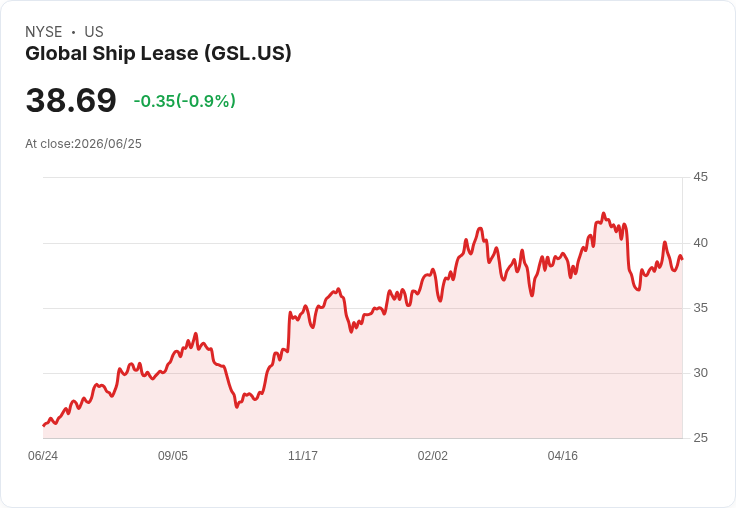The height and width of the screenshot is (508, 736).
Task: Click the chart line's starting point at 06/24
Action: [44, 425]
